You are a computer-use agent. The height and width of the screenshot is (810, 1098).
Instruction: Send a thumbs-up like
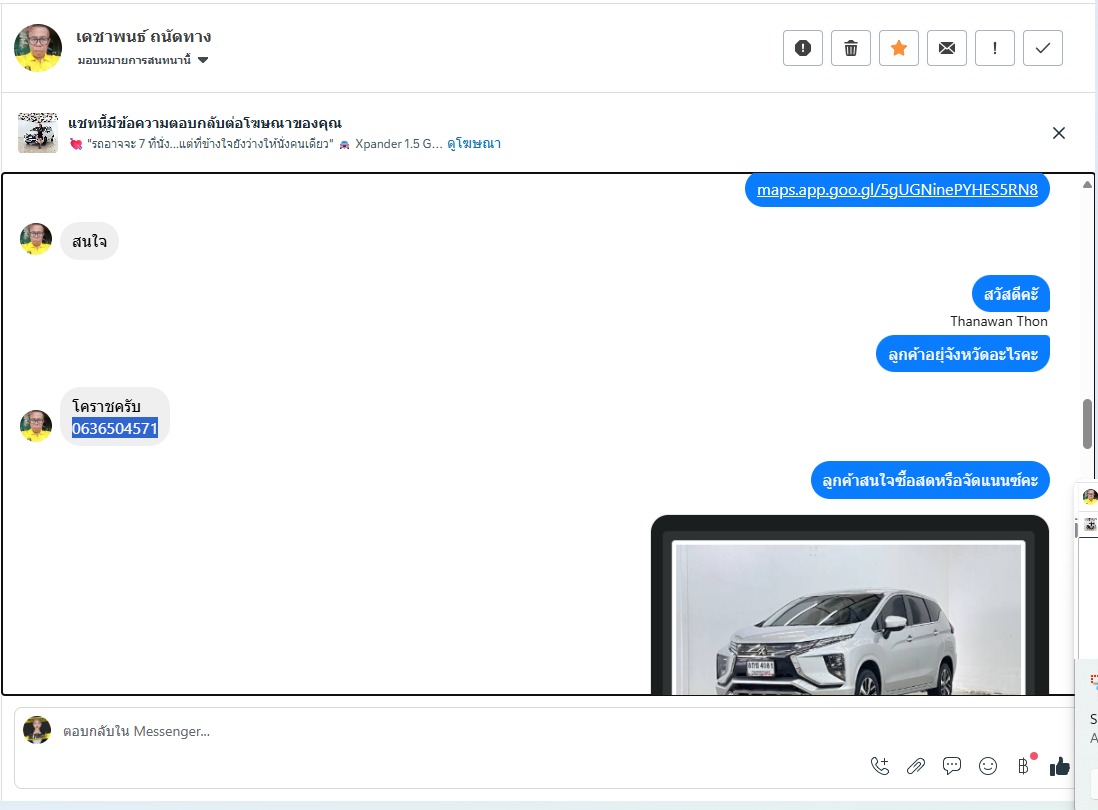[x=1059, y=766]
